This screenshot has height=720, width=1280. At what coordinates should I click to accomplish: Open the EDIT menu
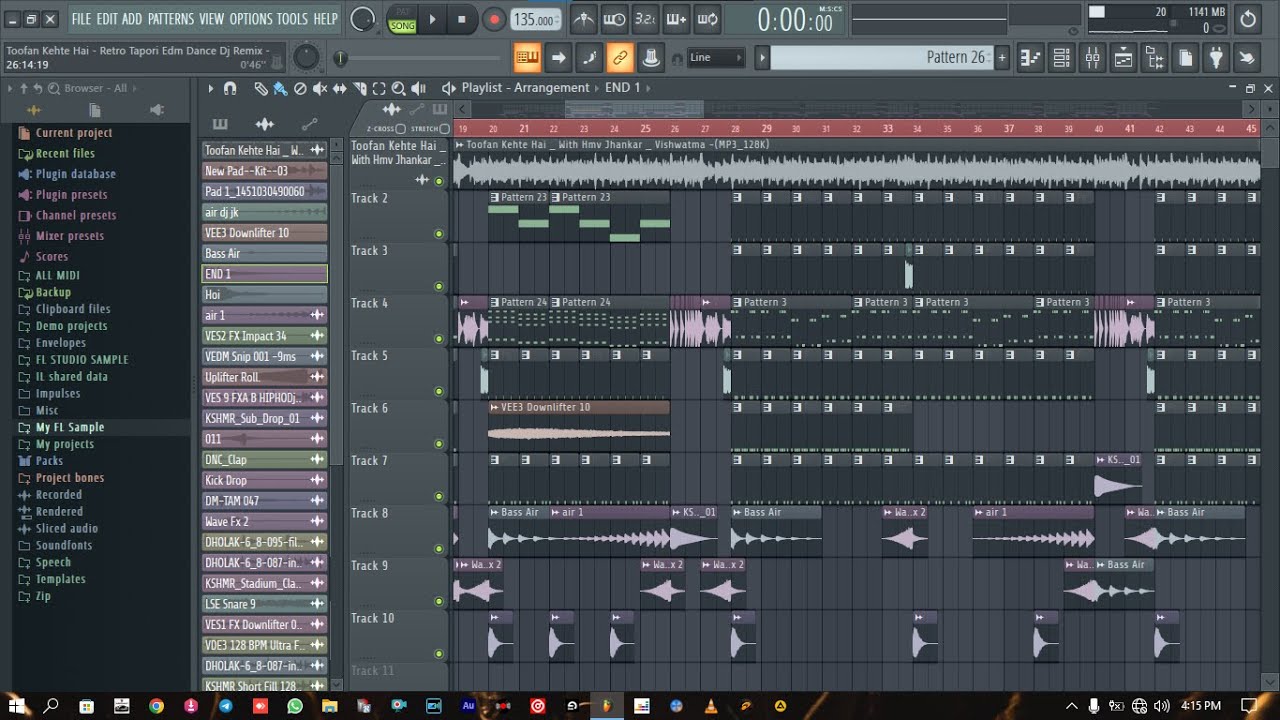106,19
